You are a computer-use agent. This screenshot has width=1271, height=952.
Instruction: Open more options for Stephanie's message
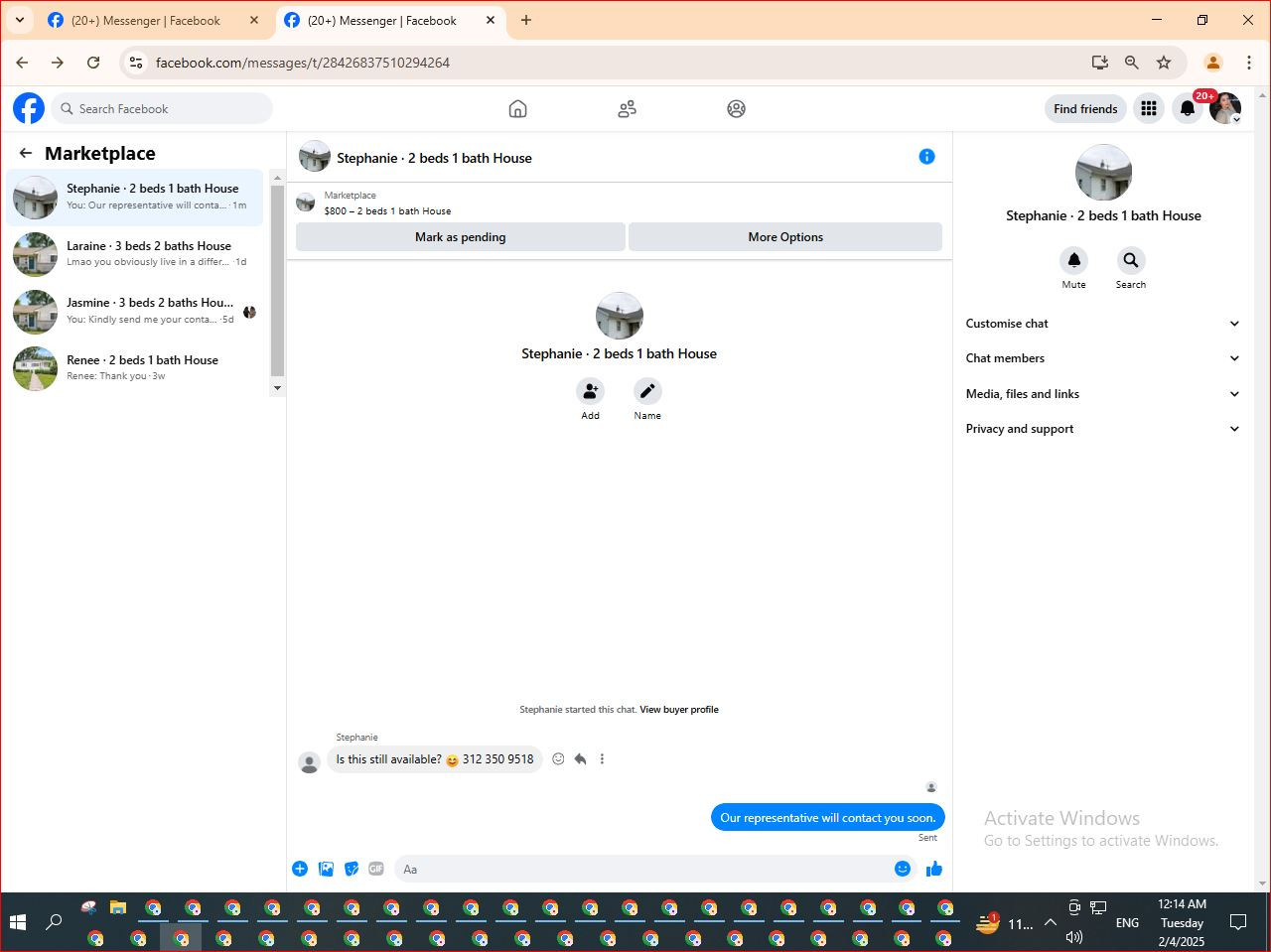tap(602, 759)
